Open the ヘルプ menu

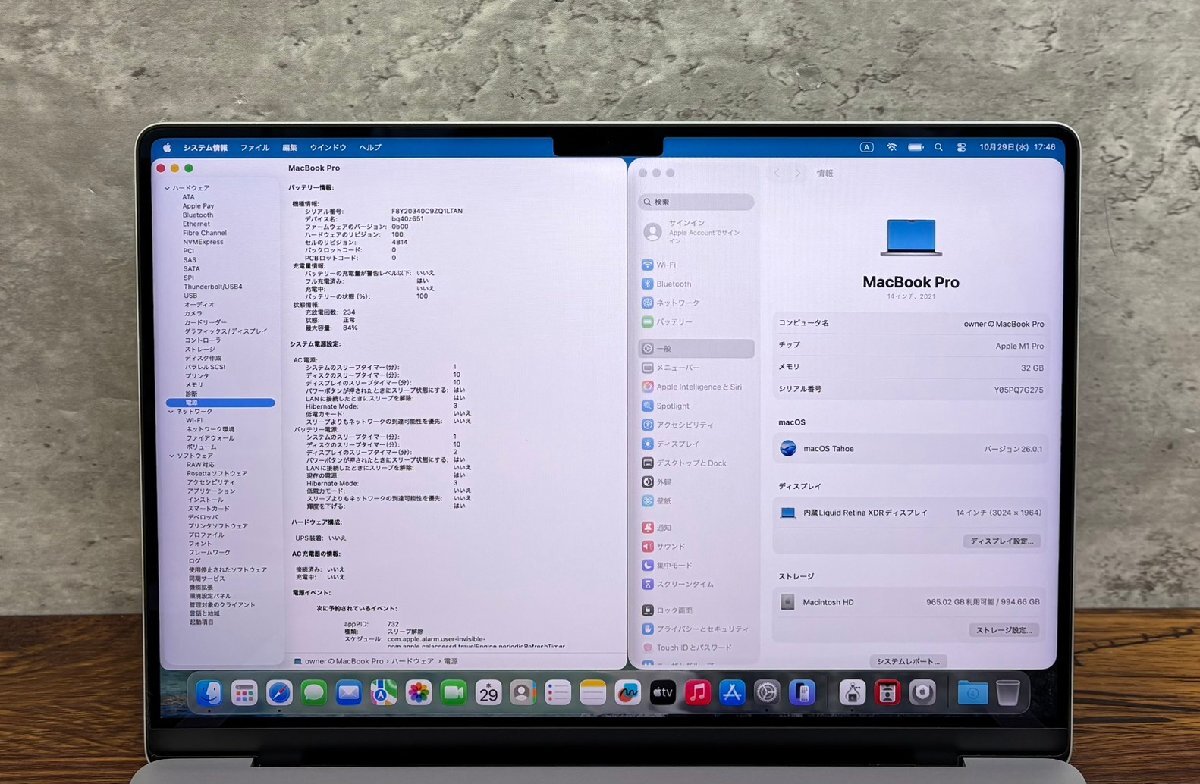point(370,147)
